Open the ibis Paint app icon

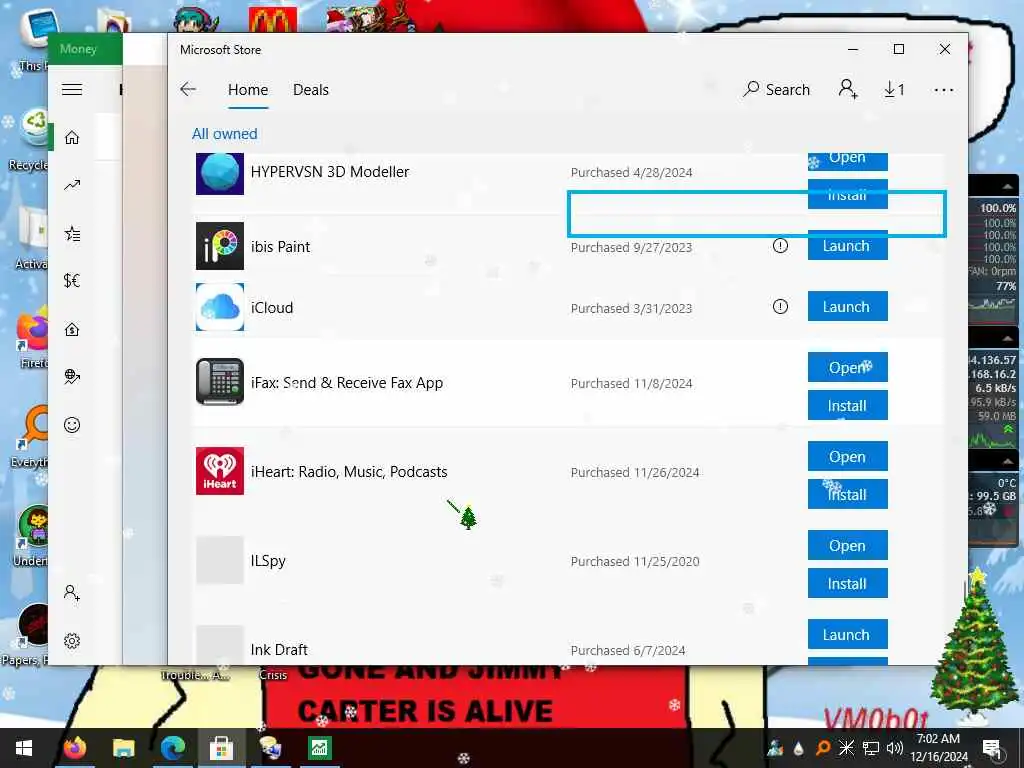220,246
